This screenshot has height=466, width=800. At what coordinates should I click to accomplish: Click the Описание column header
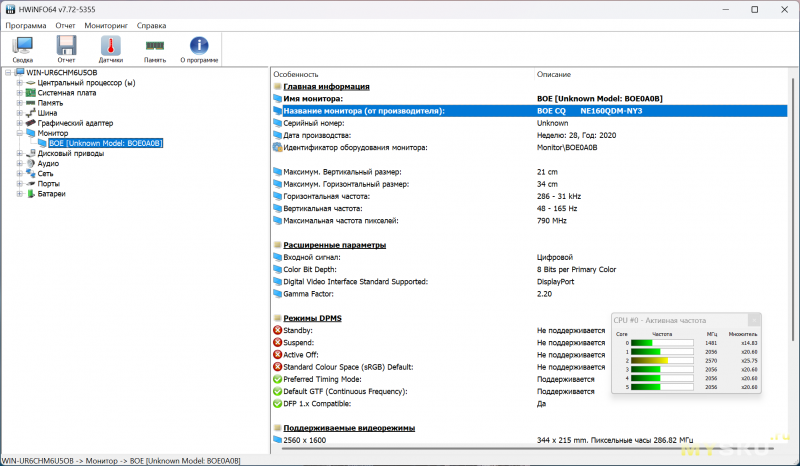point(554,75)
